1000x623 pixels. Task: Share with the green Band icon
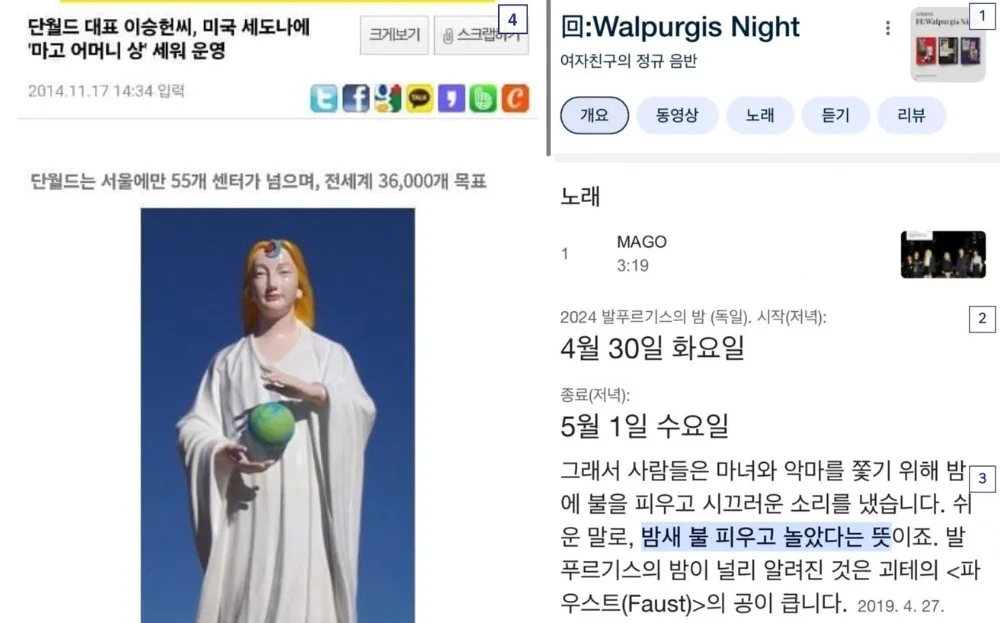click(483, 99)
